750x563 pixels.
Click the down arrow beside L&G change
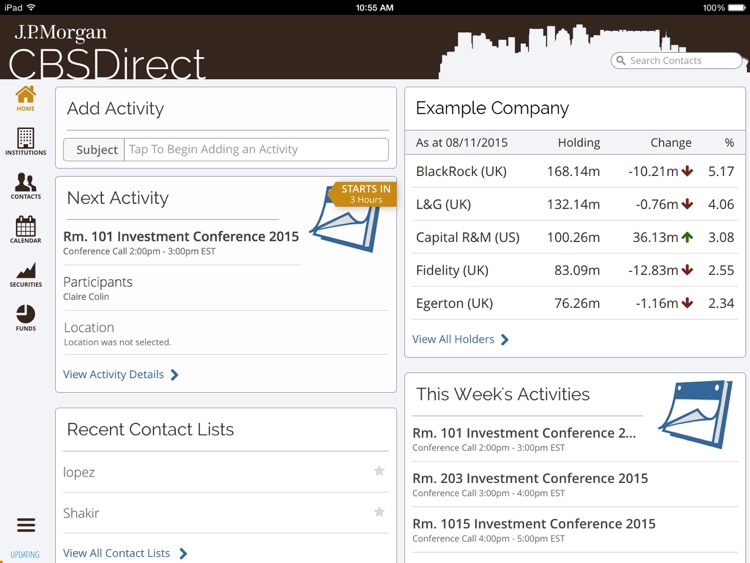click(x=687, y=204)
